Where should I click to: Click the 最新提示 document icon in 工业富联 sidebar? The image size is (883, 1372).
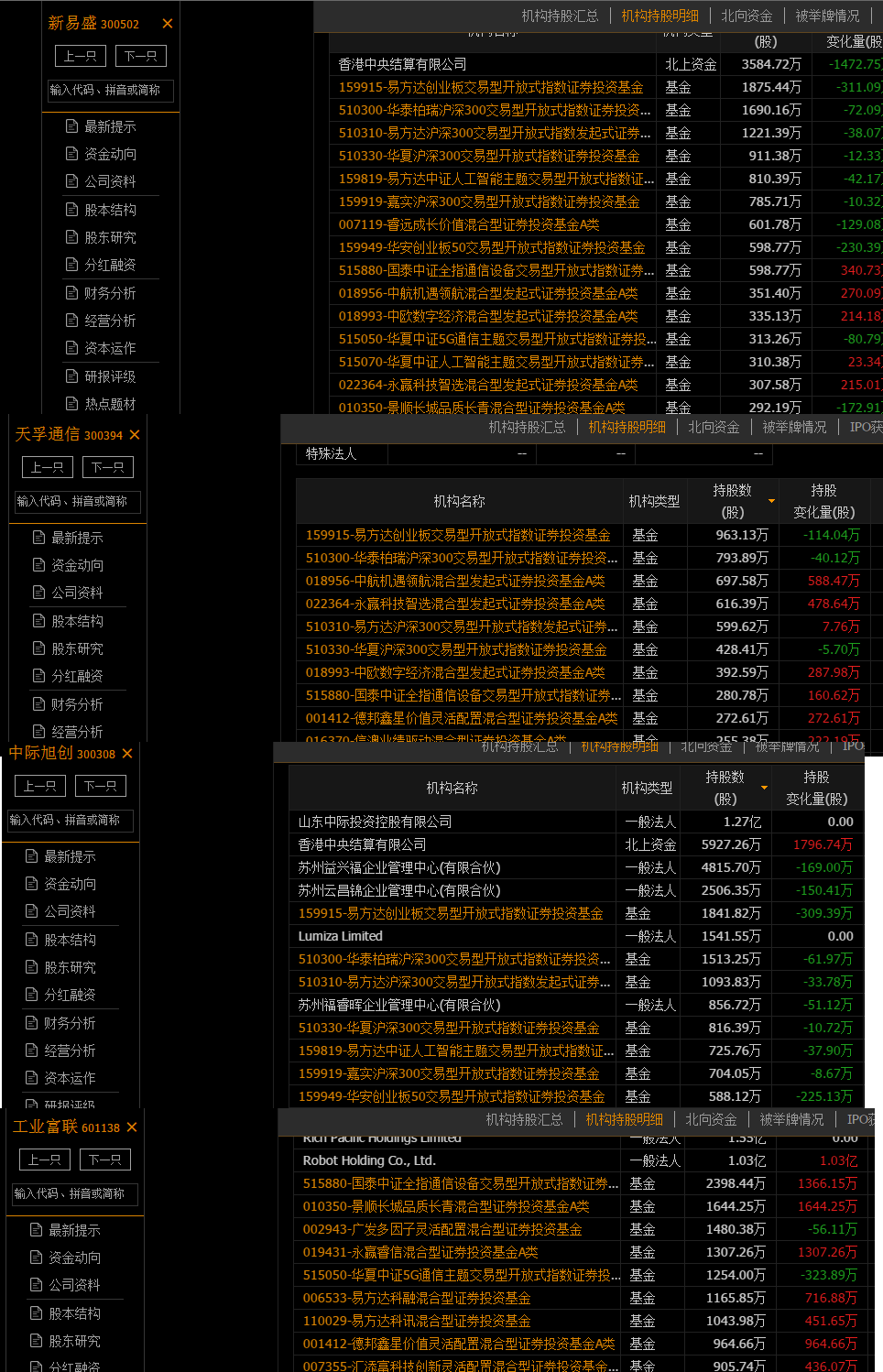[37, 1230]
